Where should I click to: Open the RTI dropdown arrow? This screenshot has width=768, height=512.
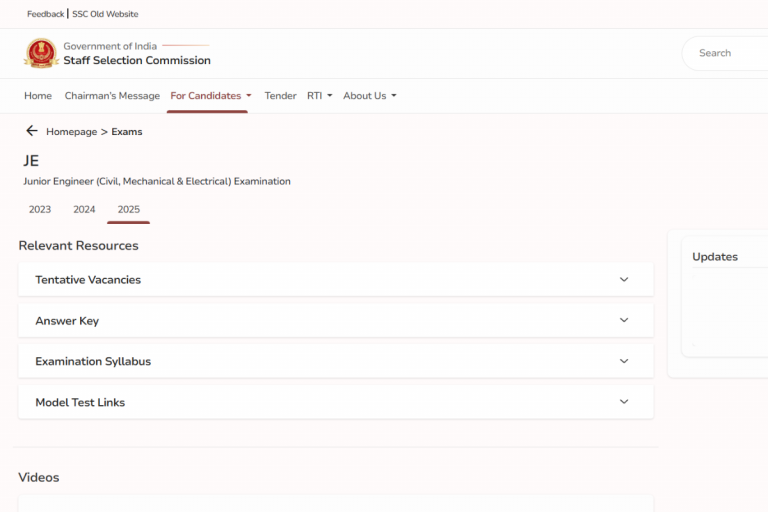tap(330, 96)
